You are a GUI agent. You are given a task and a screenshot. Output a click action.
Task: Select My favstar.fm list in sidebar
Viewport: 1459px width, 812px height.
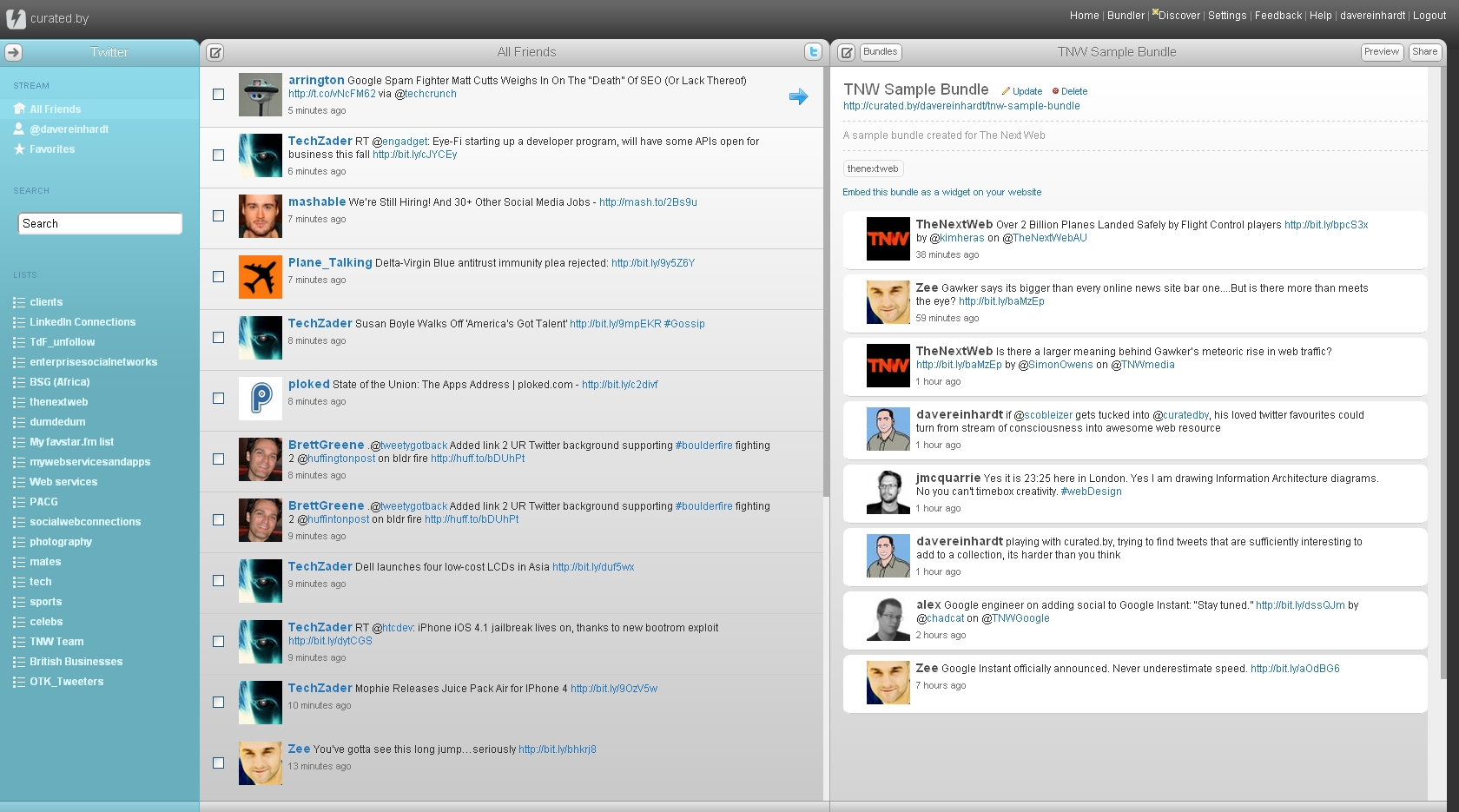(71, 442)
